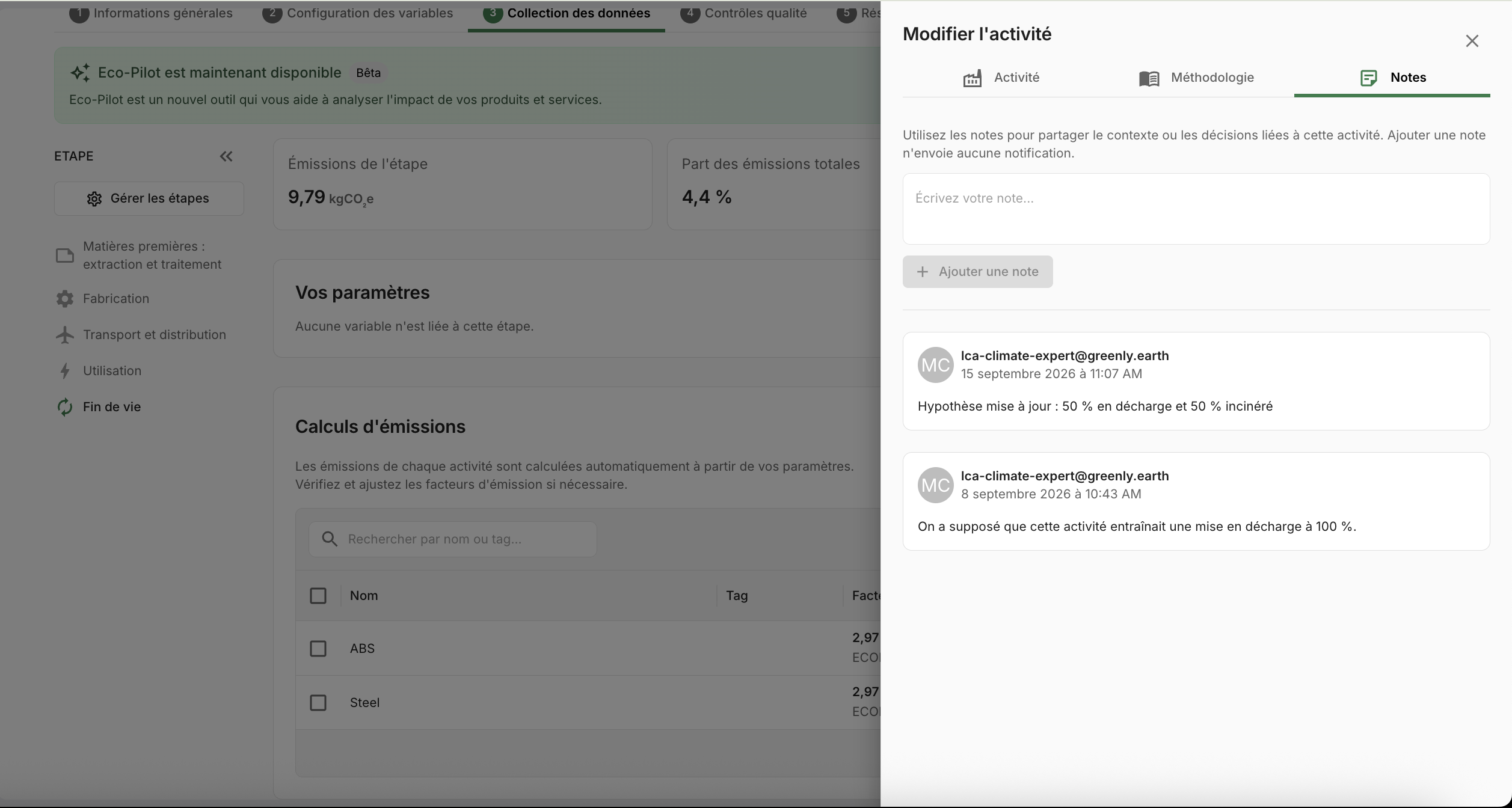Image resolution: width=1512 pixels, height=808 pixels.
Task: Switch to the Activité tab
Action: (x=1001, y=78)
